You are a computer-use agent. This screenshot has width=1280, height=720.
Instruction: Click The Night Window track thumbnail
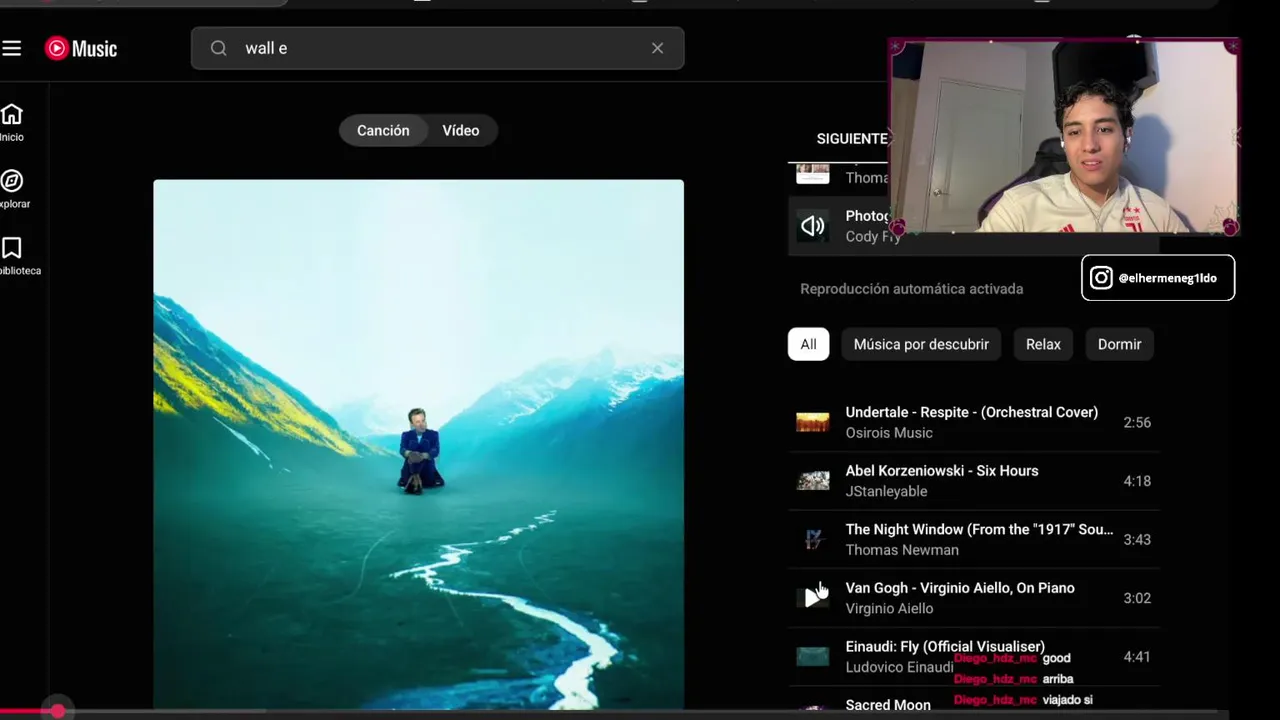(x=813, y=539)
